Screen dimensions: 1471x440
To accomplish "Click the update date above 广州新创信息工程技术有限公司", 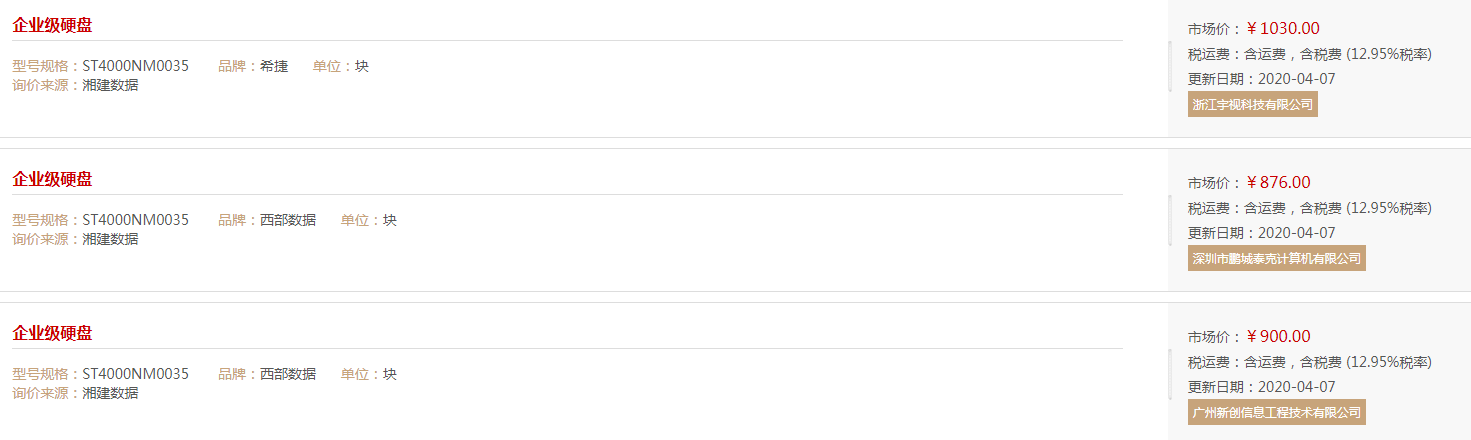I will [x=1262, y=387].
